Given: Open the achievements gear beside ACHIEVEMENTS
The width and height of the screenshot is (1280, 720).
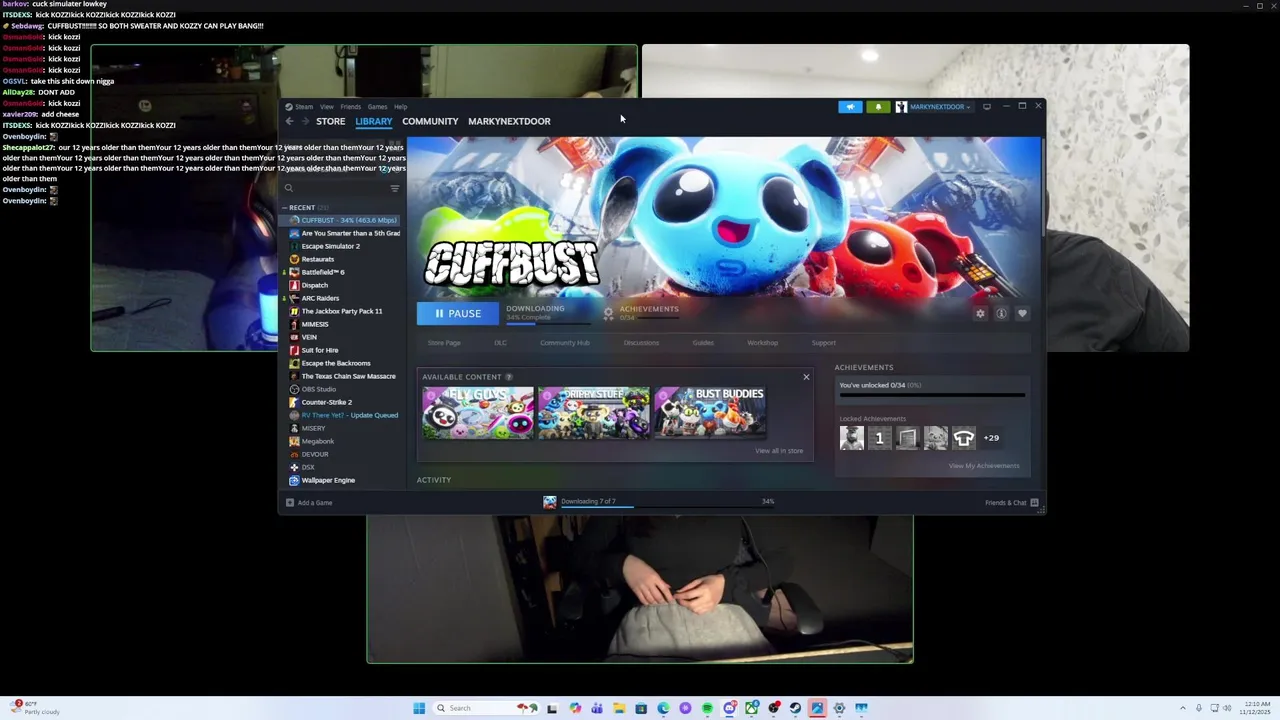Looking at the screenshot, I should [608, 313].
